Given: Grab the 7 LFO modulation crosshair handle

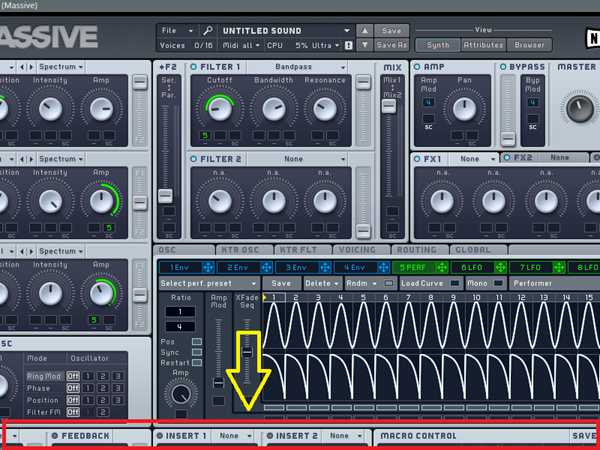Looking at the screenshot, I should (x=559, y=267).
